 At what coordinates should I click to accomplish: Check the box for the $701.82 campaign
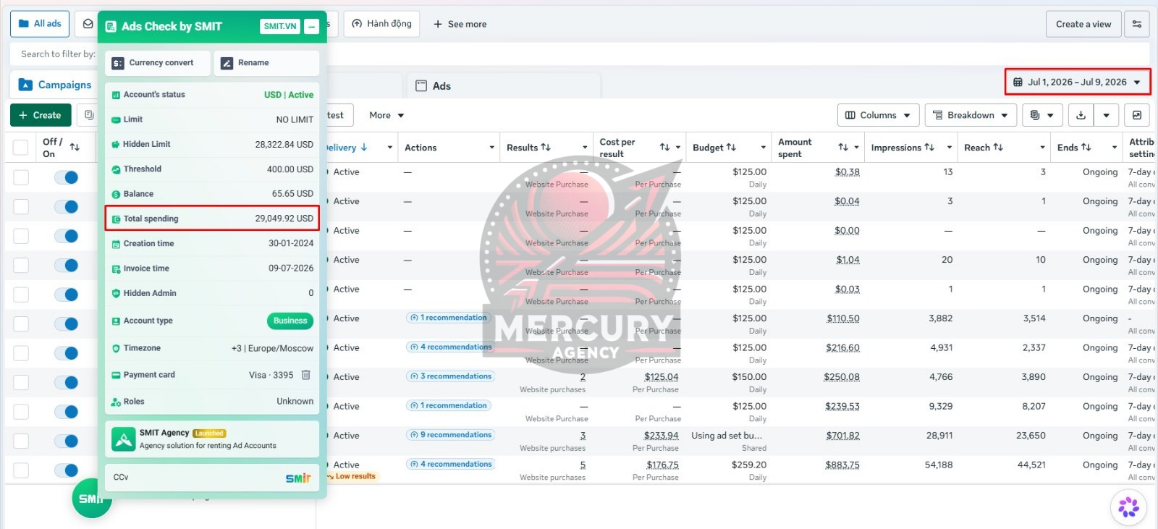(21, 441)
